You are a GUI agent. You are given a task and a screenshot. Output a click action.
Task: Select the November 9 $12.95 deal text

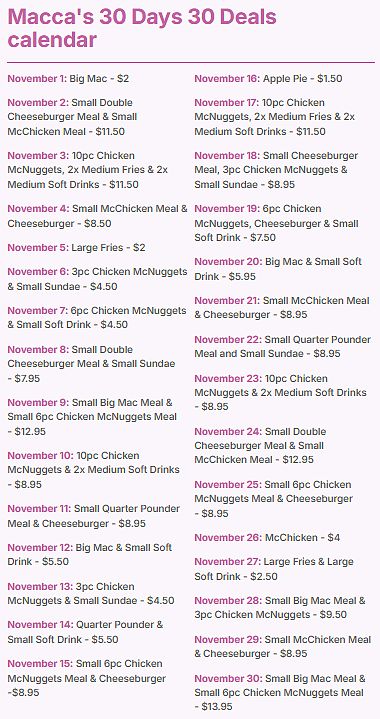[92, 417]
